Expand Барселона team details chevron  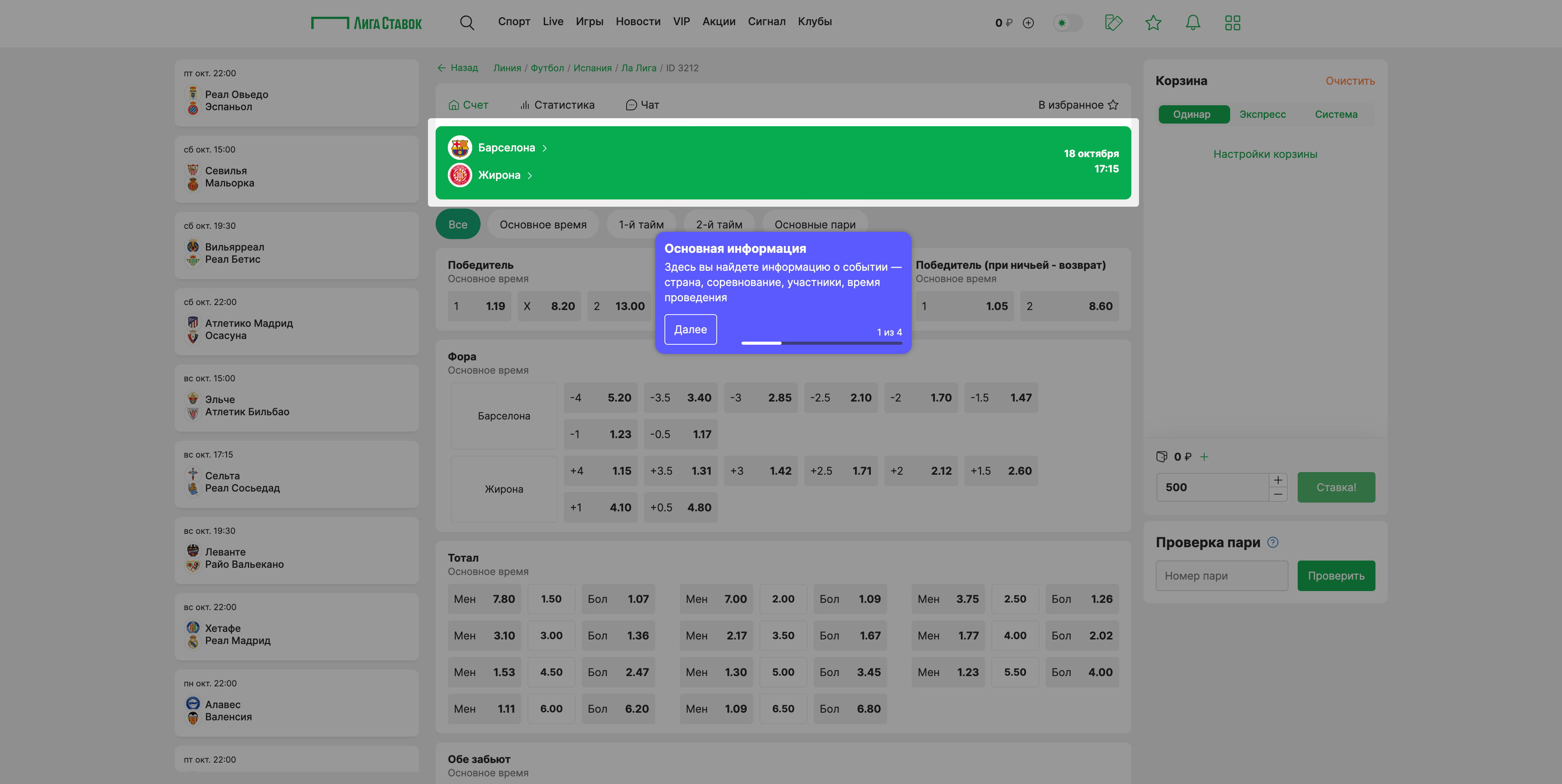pyautogui.click(x=545, y=148)
